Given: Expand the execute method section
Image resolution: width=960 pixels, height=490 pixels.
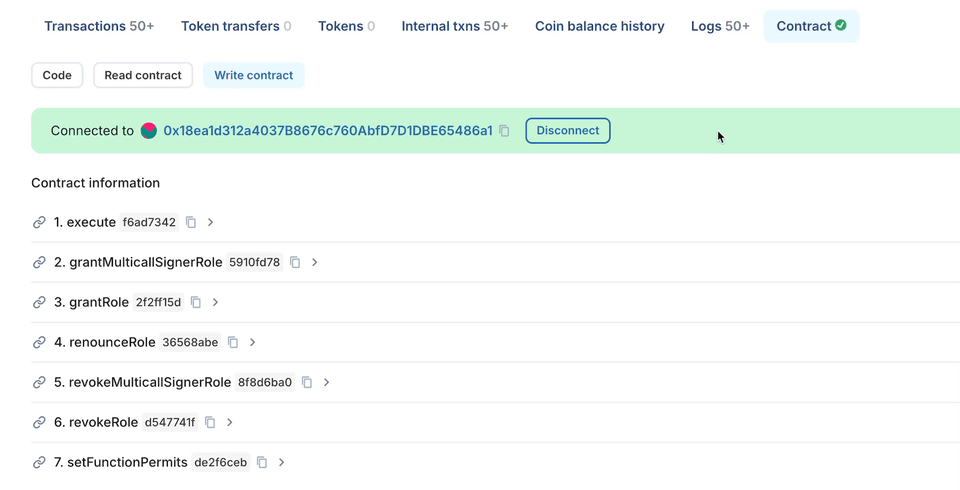Looking at the screenshot, I should pos(211,222).
